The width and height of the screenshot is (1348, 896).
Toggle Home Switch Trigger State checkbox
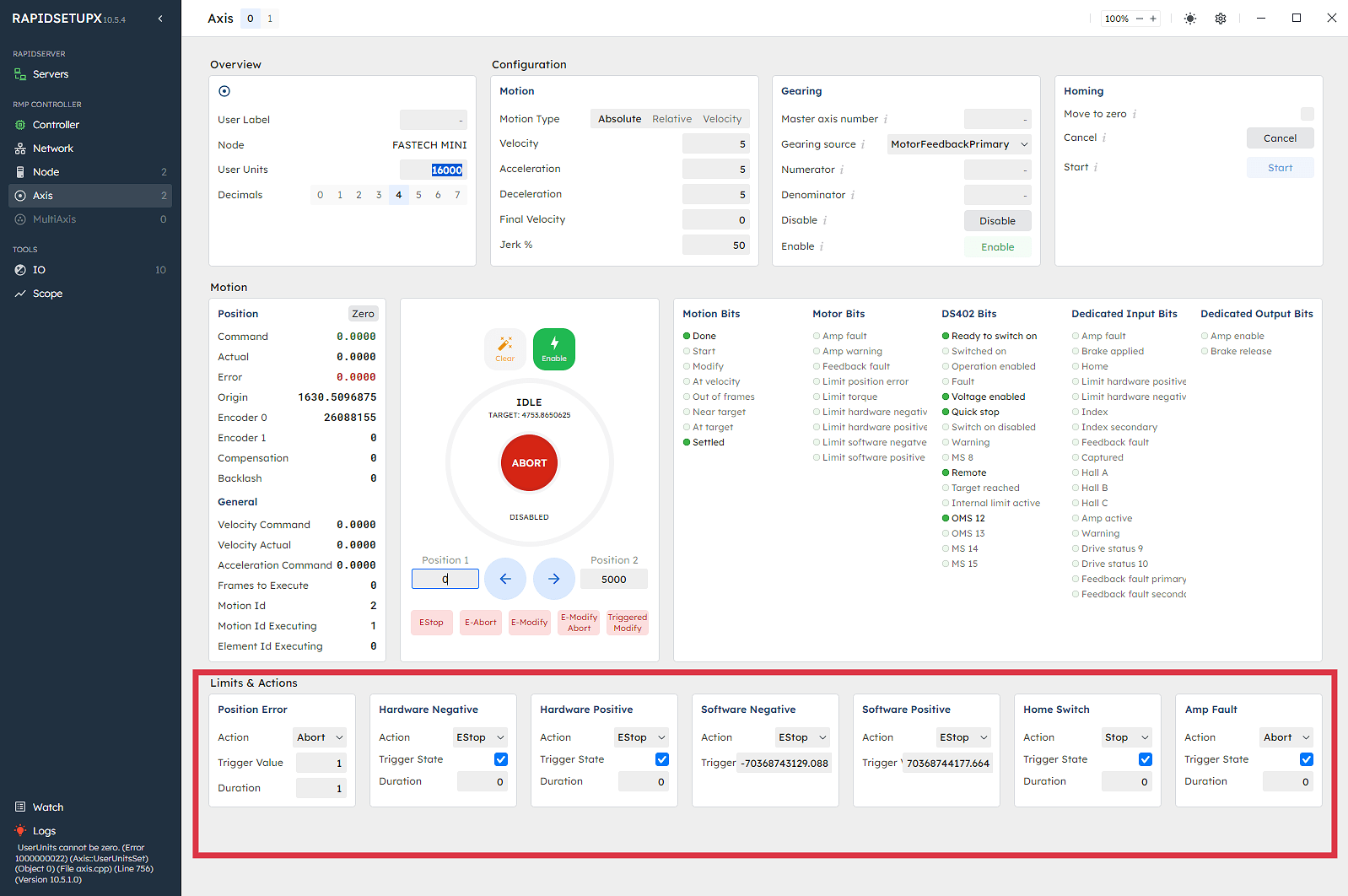point(1146,759)
